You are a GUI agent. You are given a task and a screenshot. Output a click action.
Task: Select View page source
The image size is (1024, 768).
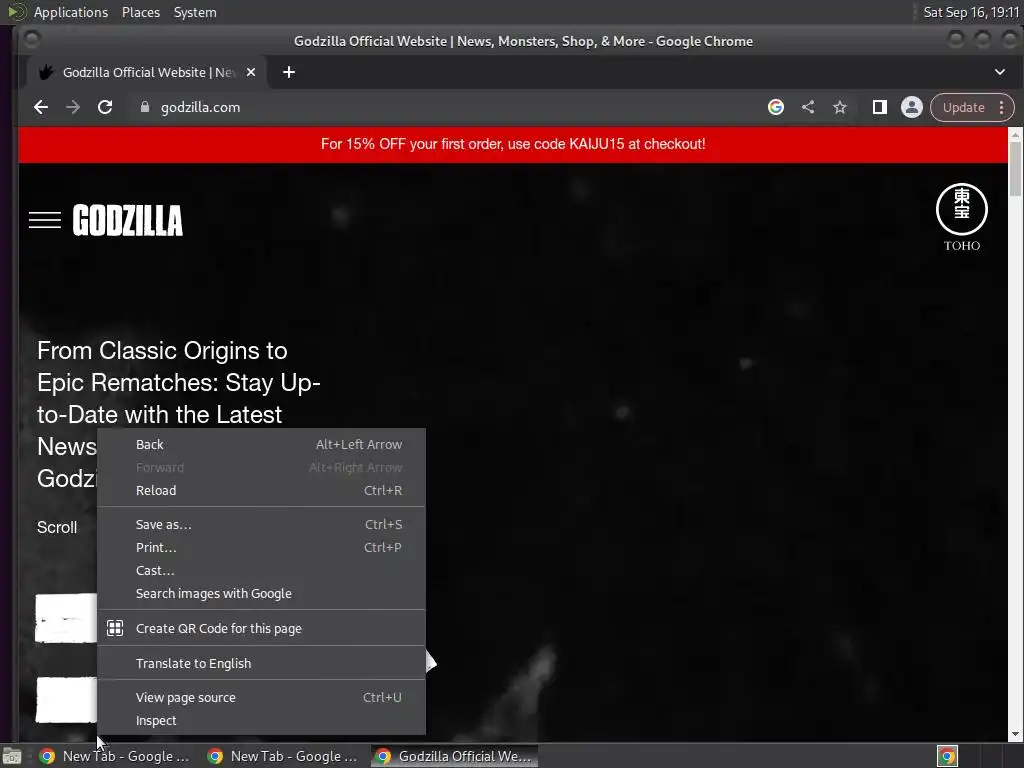pyautogui.click(x=261, y=697)
